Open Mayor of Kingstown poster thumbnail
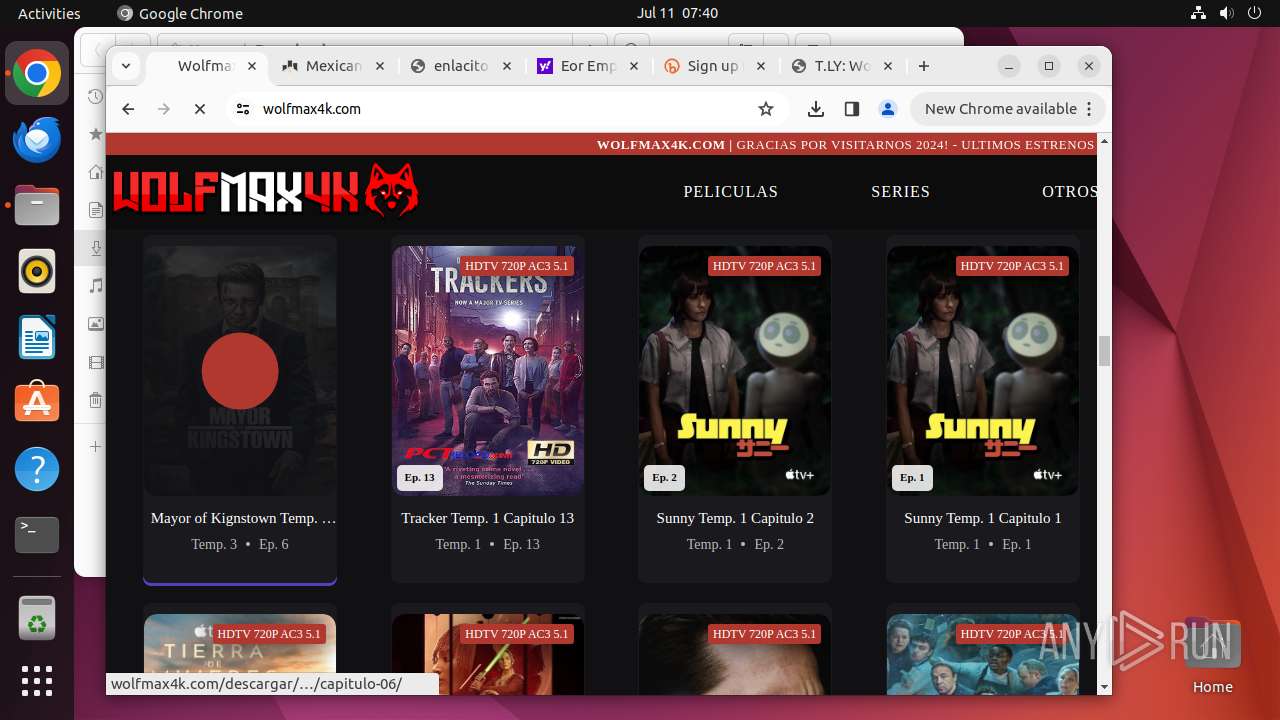This screenshot has height=720, width=1280. [x=240, y=371]
